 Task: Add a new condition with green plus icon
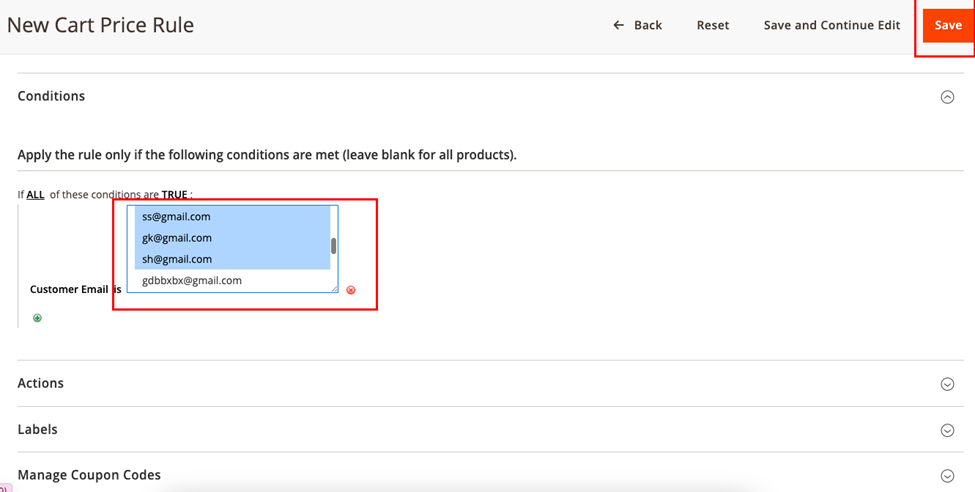[x=37, y=318]
